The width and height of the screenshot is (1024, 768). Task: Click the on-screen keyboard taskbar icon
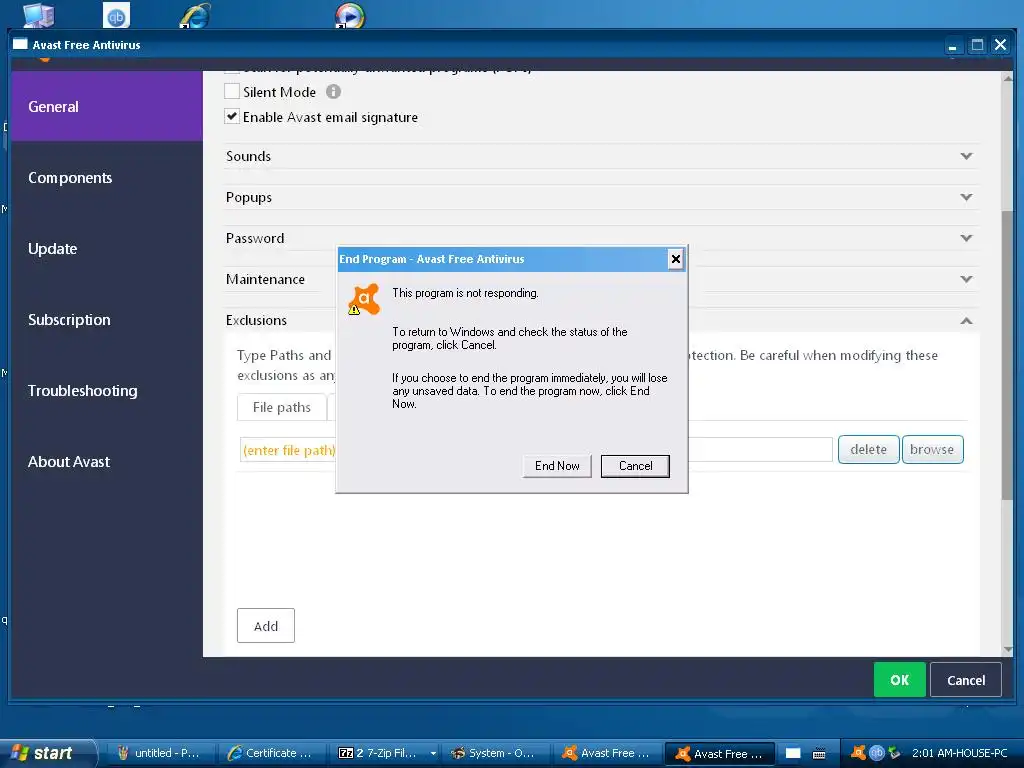[819, 753]
